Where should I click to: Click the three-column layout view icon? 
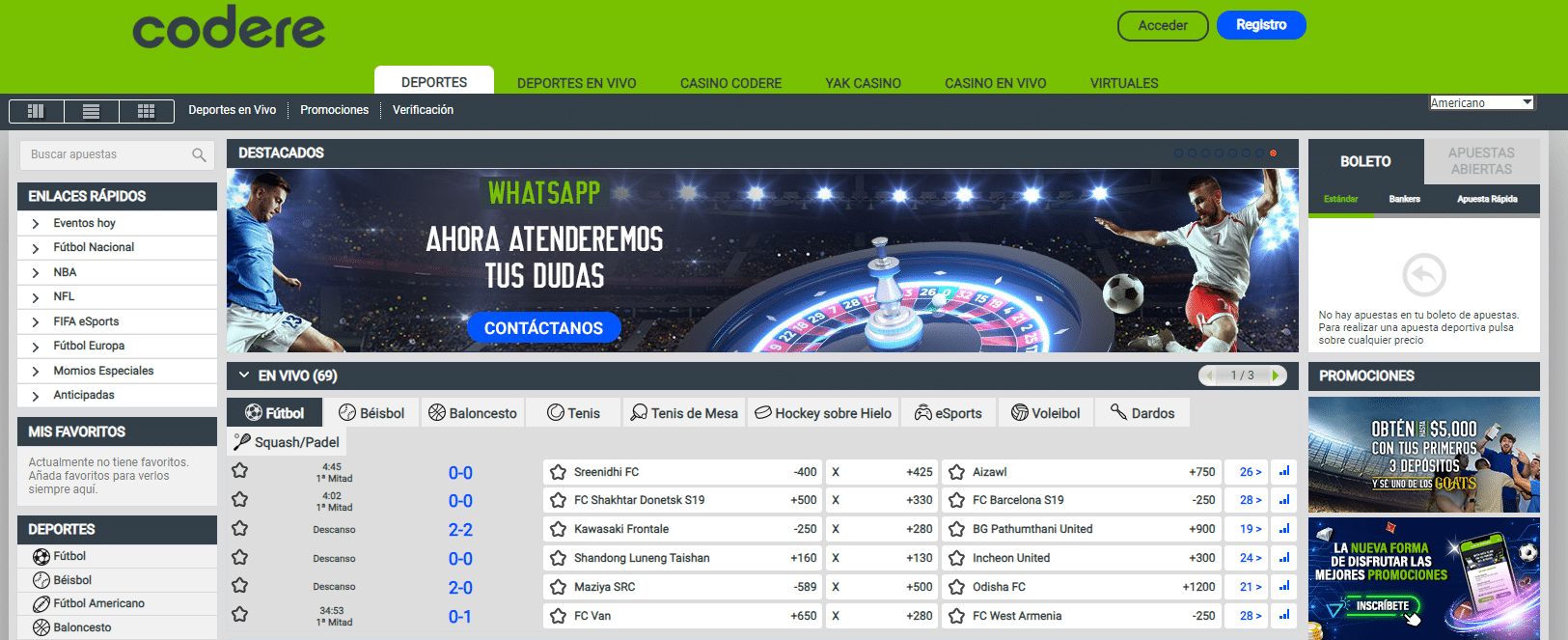pyautogui.click(x=37, y=111)
